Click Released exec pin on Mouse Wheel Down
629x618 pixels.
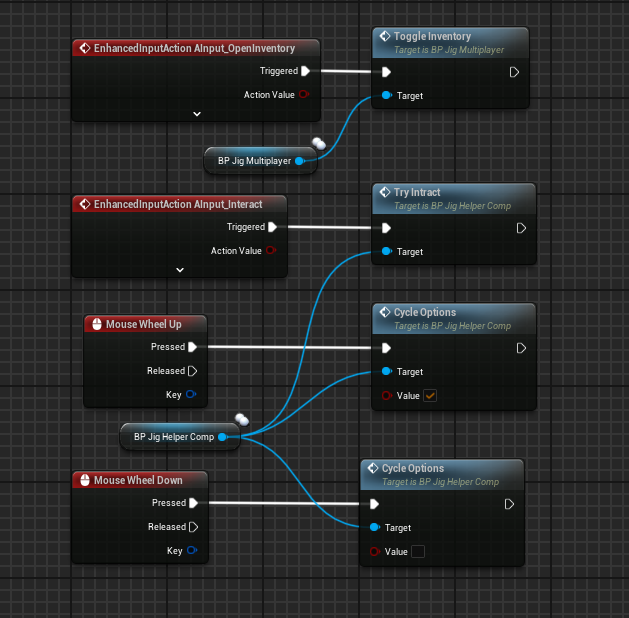click(x=193, y=527)
